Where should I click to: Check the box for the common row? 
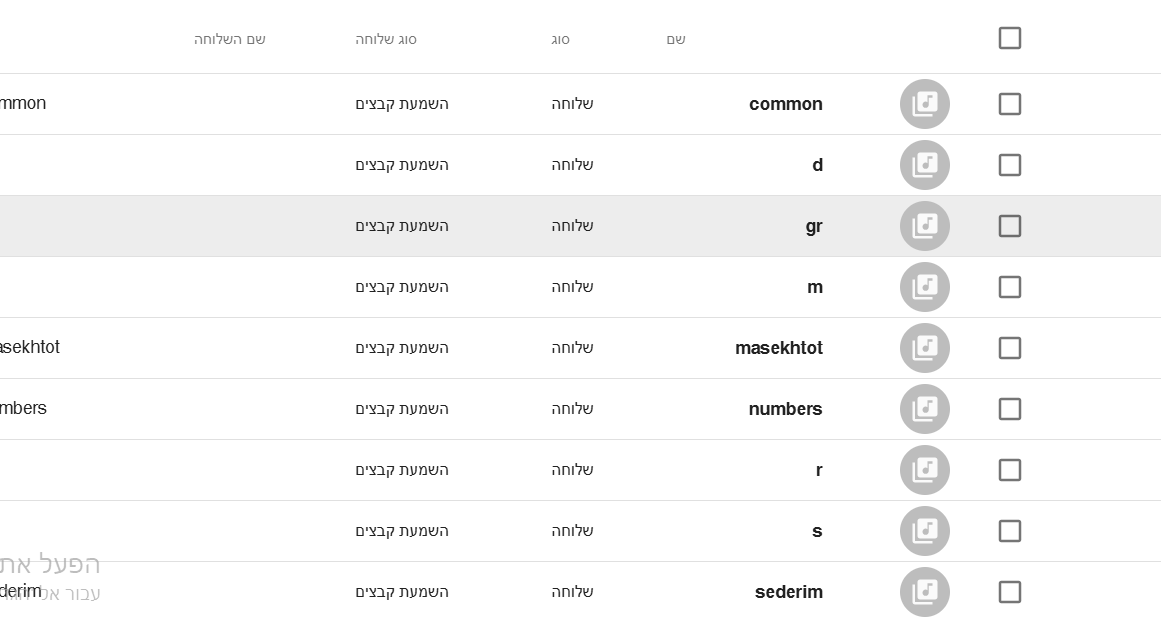(x=1009, y=104)
